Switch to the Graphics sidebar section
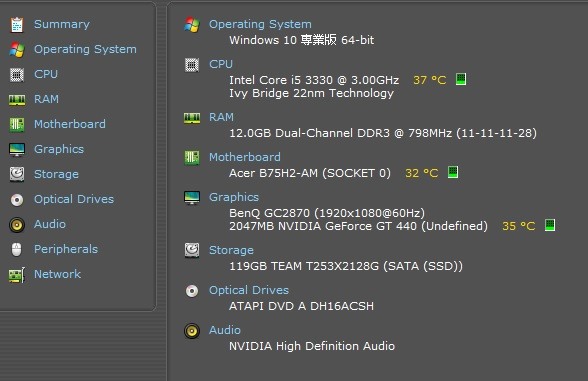Viewport: 588px width, 381px height. point(59,149)
